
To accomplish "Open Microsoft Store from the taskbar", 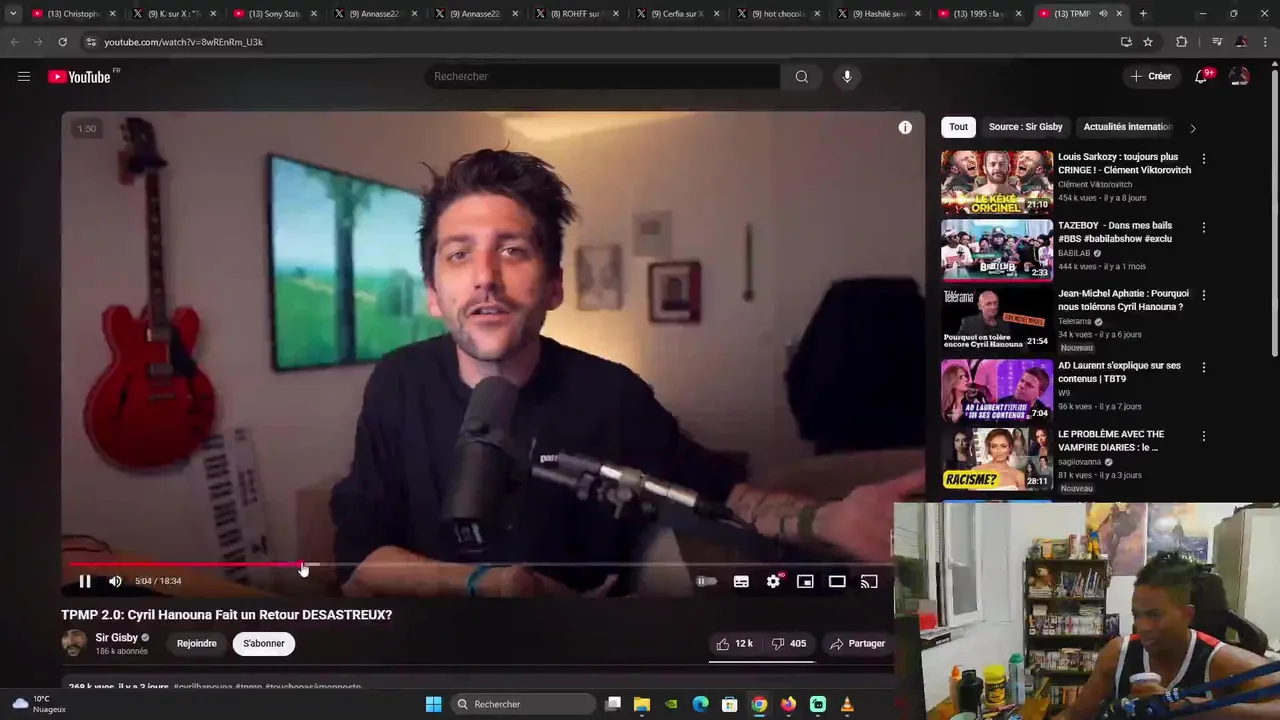I will [x=730, y=704].
